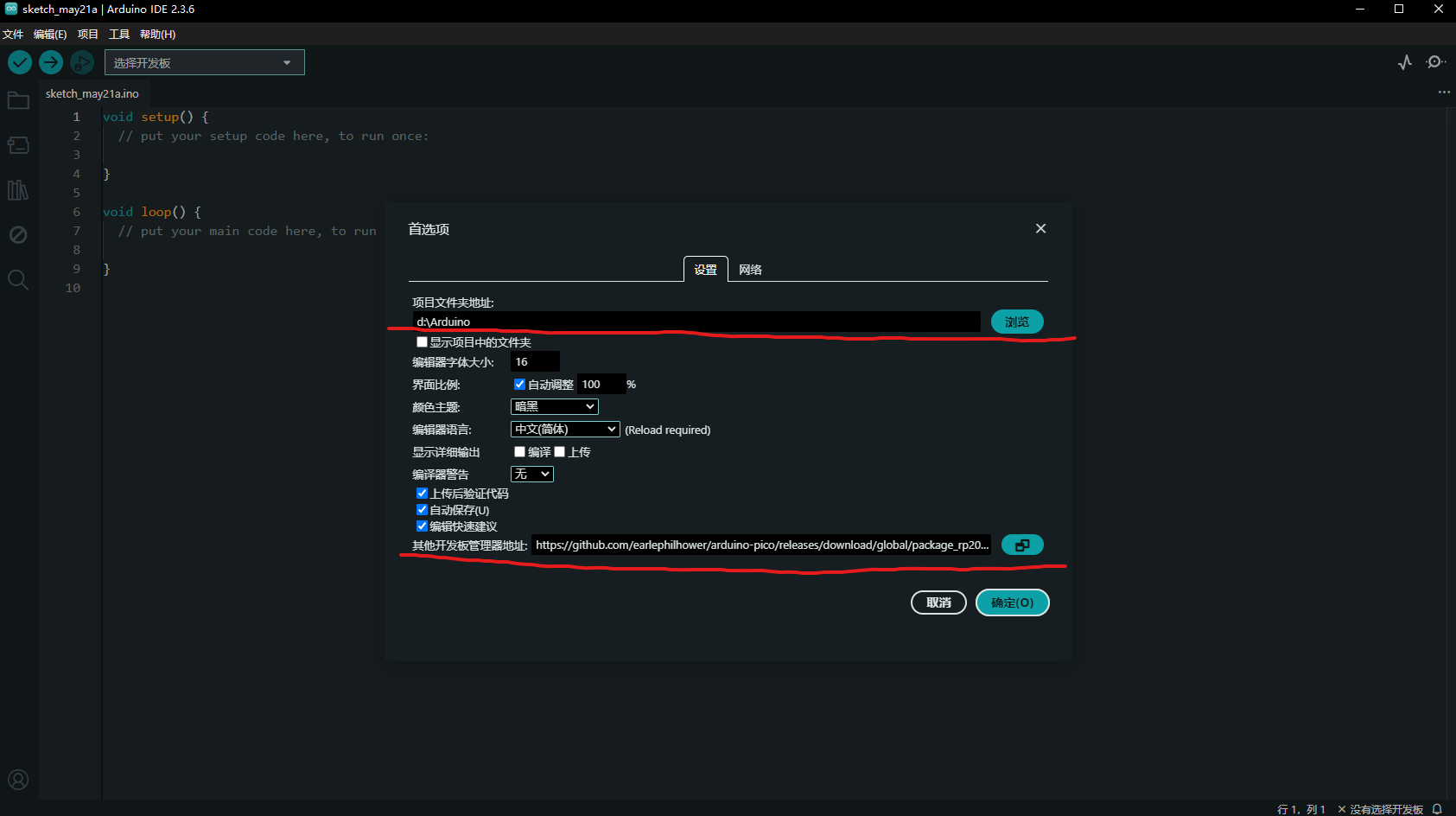Open the tab overflow three-dot menu
1456x816 pixels.
tap(1444, 92)
